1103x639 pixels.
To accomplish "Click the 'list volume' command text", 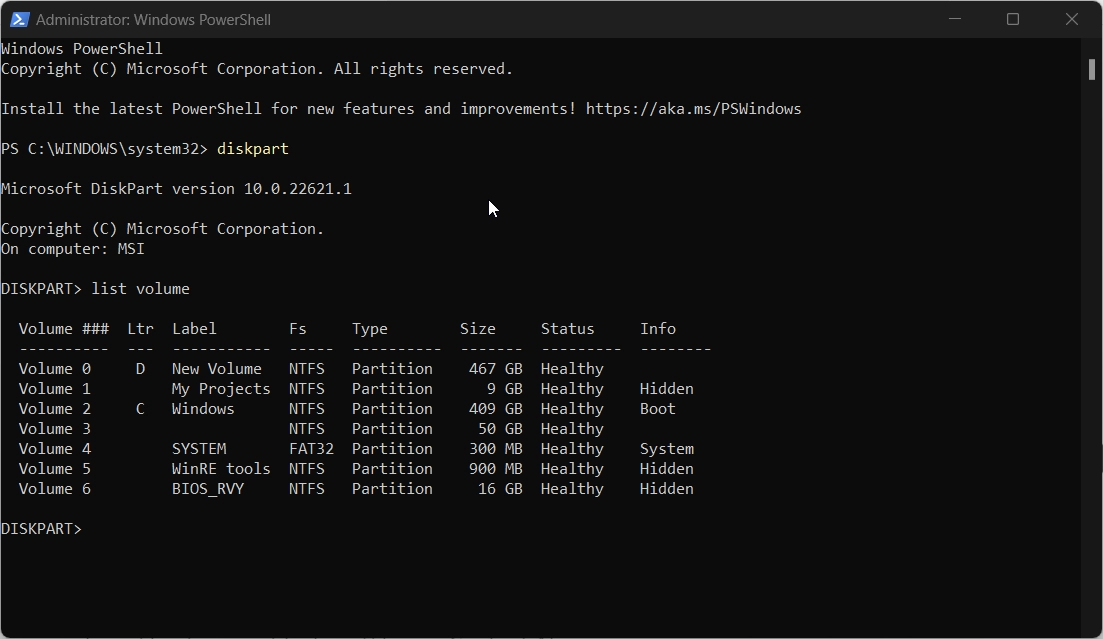I will pos(141,289).
